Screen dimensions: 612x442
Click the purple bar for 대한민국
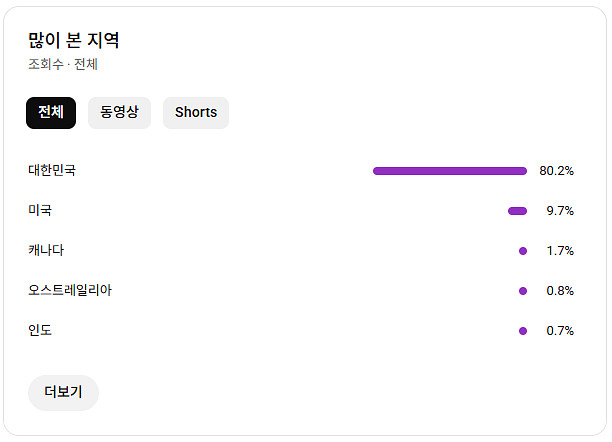coord(450,171)
